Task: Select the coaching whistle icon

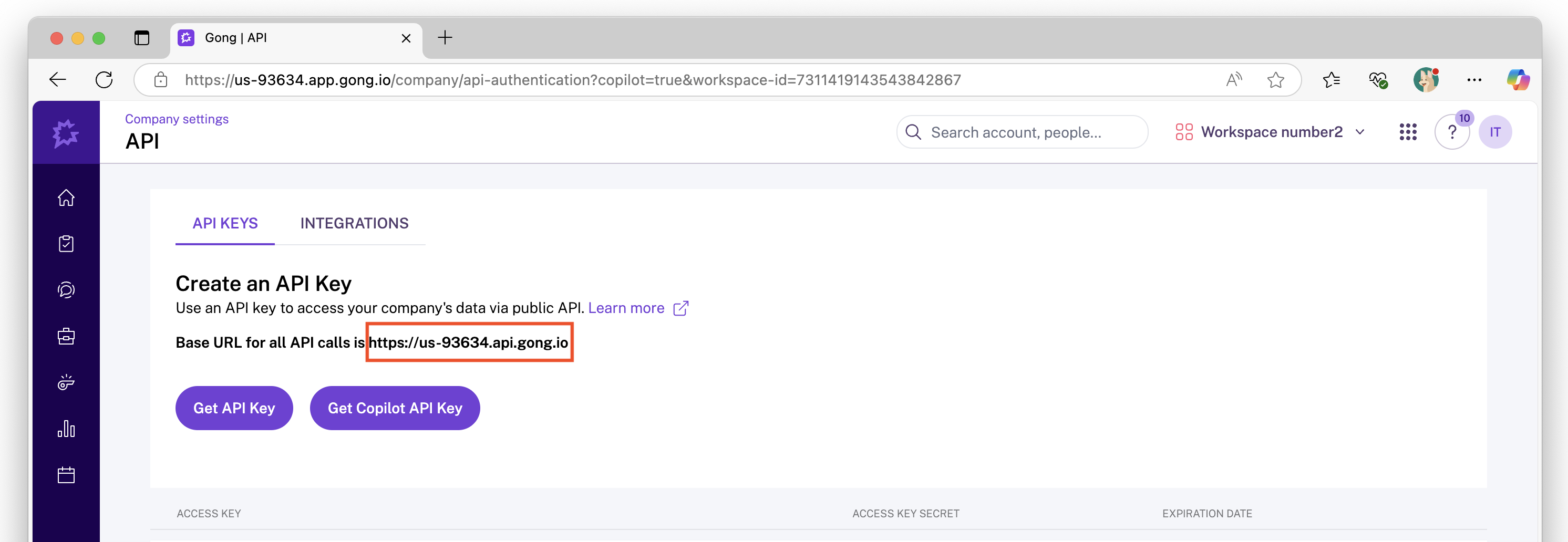Action: [66, 383]
